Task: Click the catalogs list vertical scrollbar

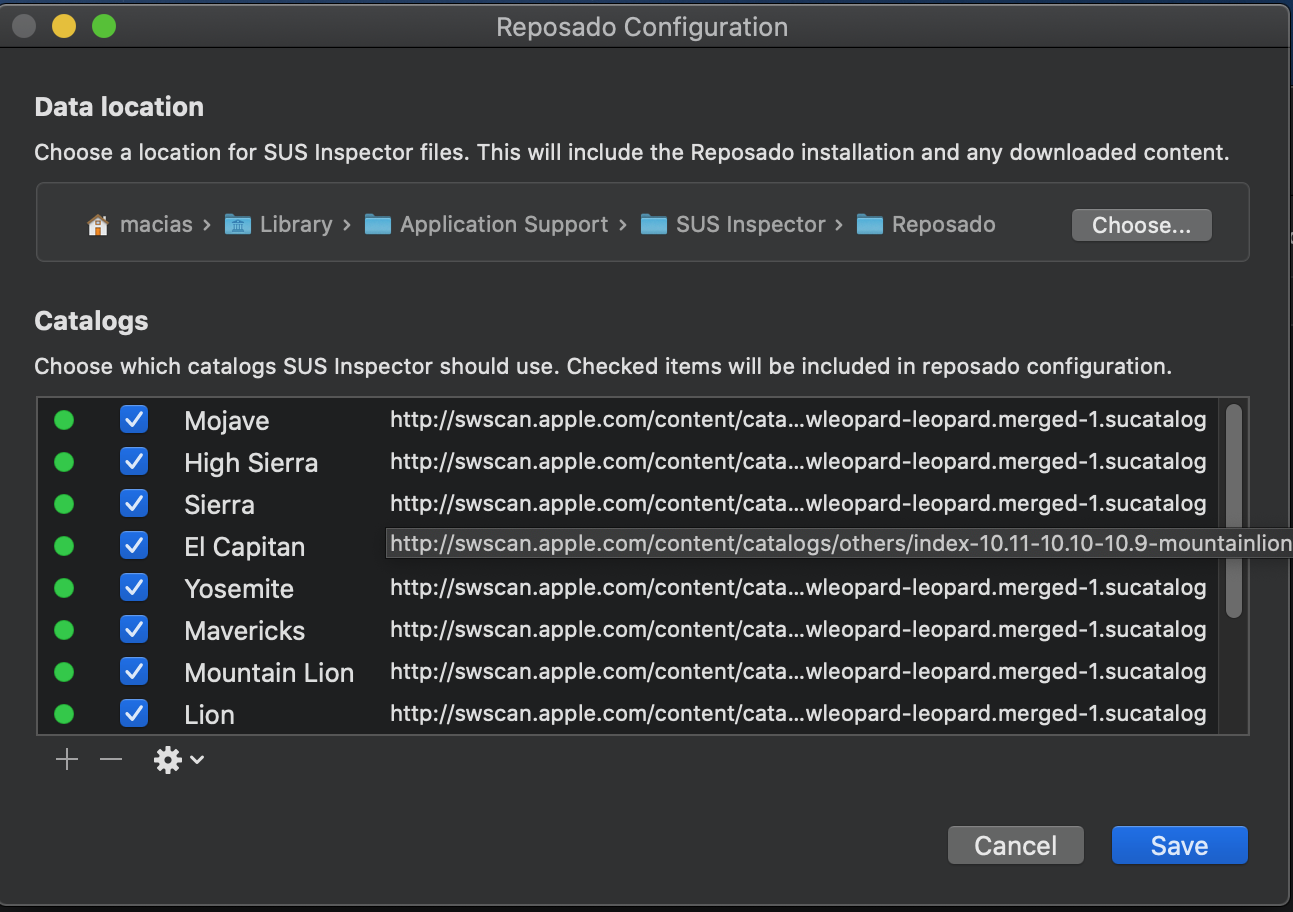Action: 1233,510
